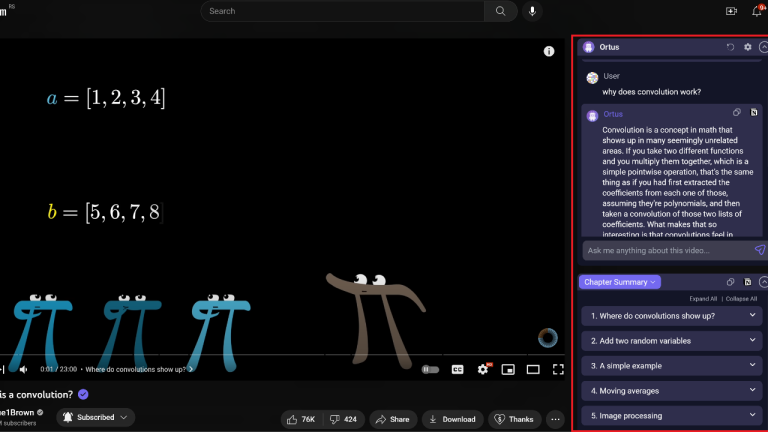Switch to theater mode
This screenshot has width=768, height=432.
point(533,369)
